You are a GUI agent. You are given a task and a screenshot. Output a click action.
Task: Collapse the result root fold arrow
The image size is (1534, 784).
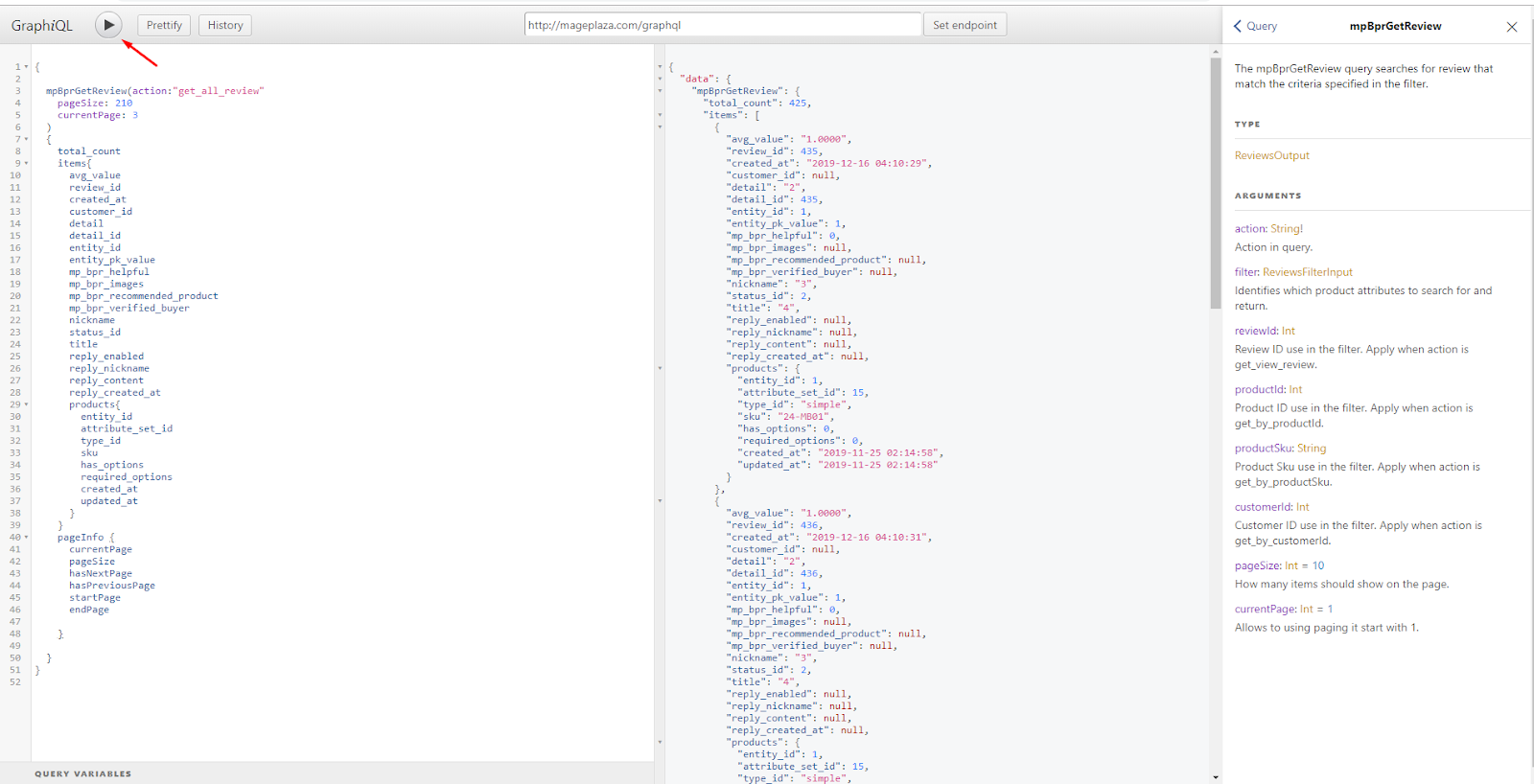click(660, 67)
